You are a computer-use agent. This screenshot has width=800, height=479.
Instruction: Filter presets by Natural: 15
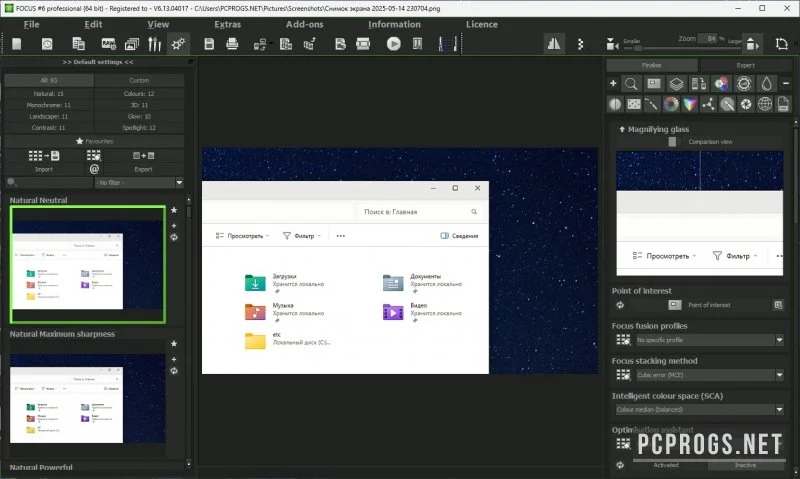pyautogui.click(x=49, y=94)
